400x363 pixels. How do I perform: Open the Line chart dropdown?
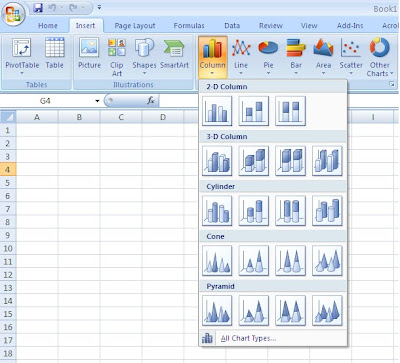tap(241, 56)
